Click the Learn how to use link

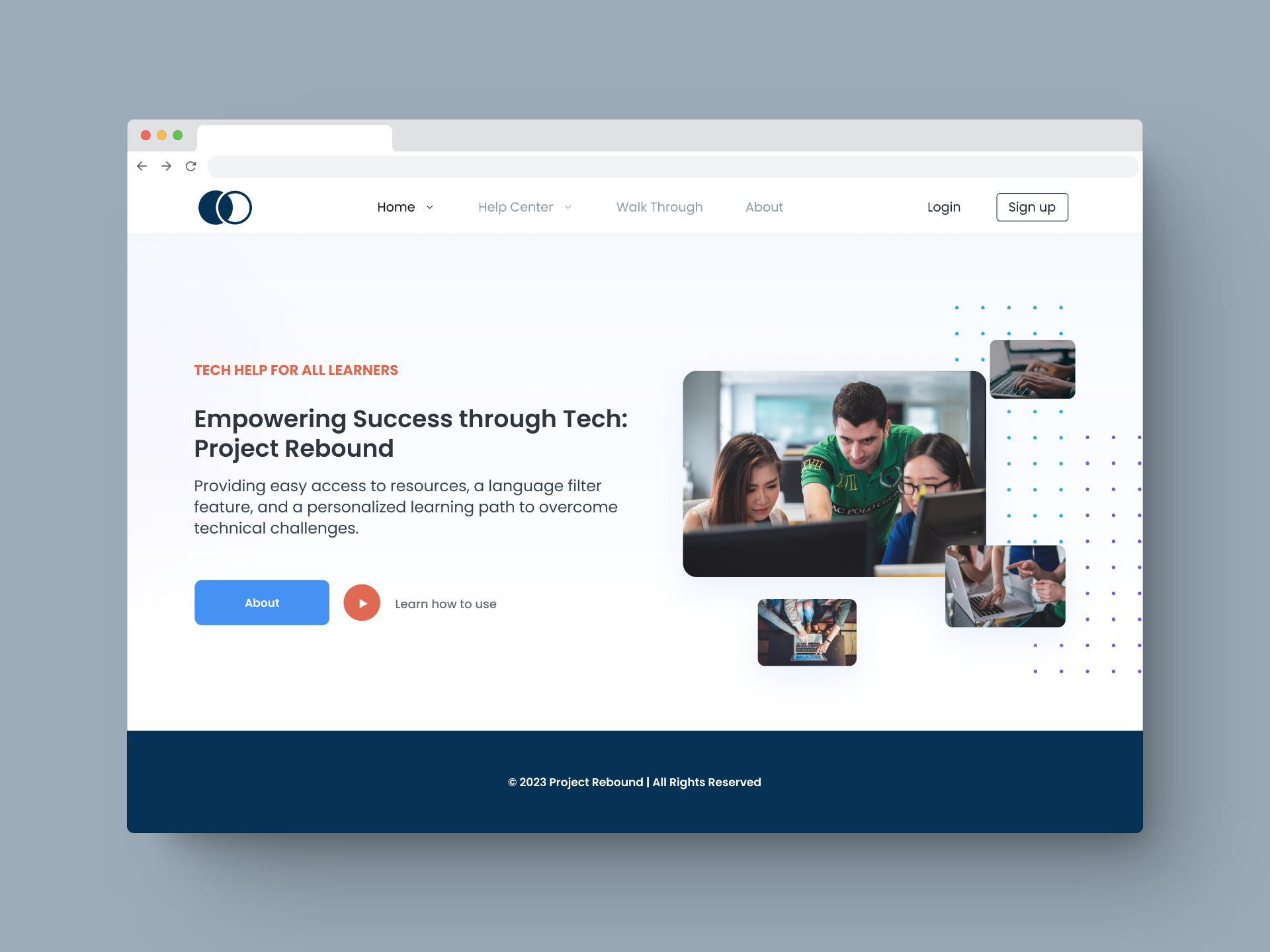(x=446, y=603)
